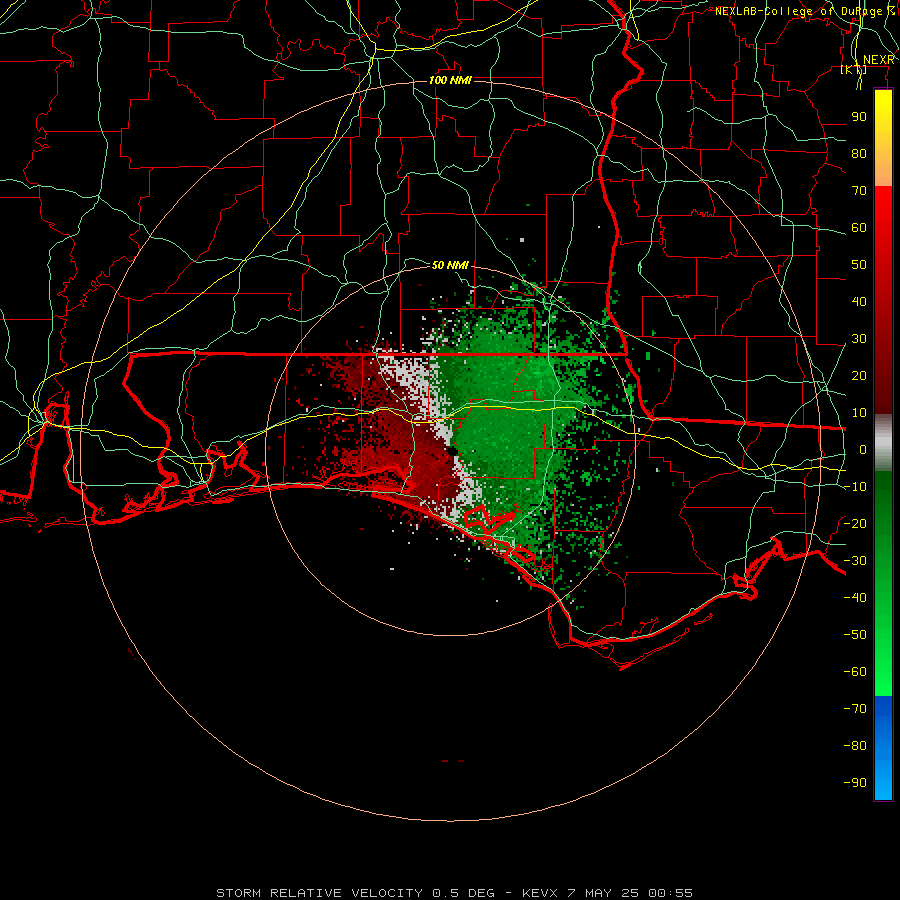Click the "STORM RELATIVE VELOCITY 0.5 DEG" caption text

[355, 893]
